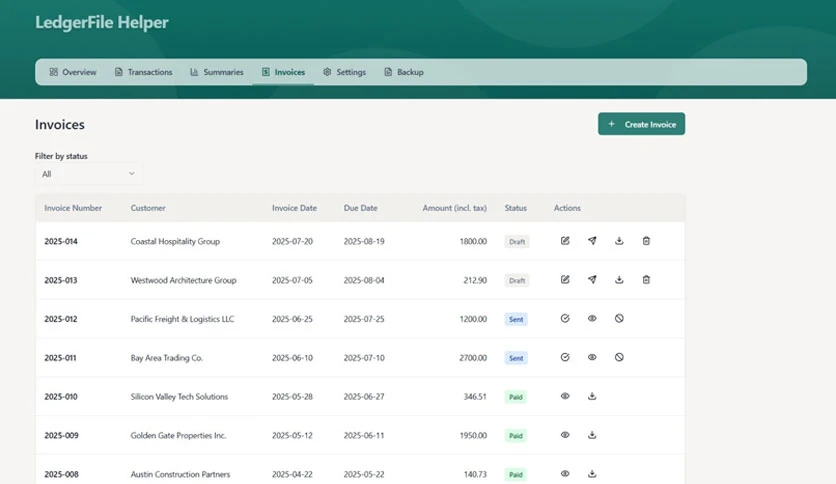Click the Sent status badge for 2025-011
The image size is (836, 484).
(x=516, y=358)
